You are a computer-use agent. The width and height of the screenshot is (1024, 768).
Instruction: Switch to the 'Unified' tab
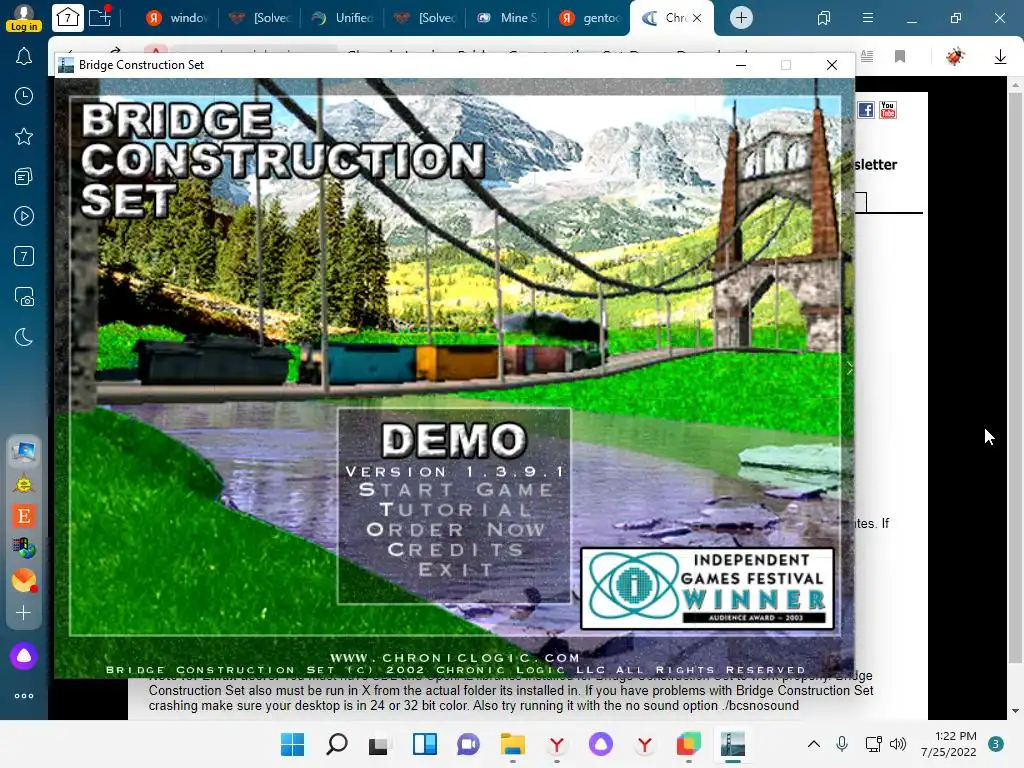point(342,18)
